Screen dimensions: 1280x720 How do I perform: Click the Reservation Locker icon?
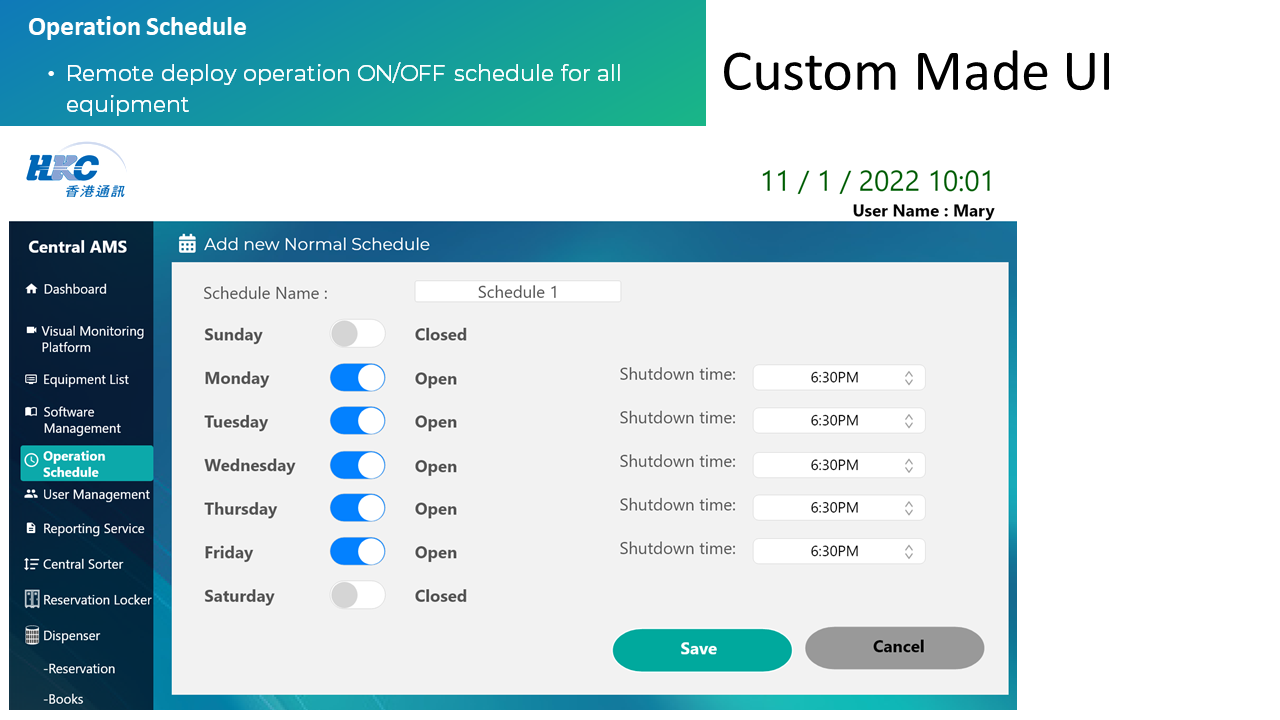(x=31, y=600)
